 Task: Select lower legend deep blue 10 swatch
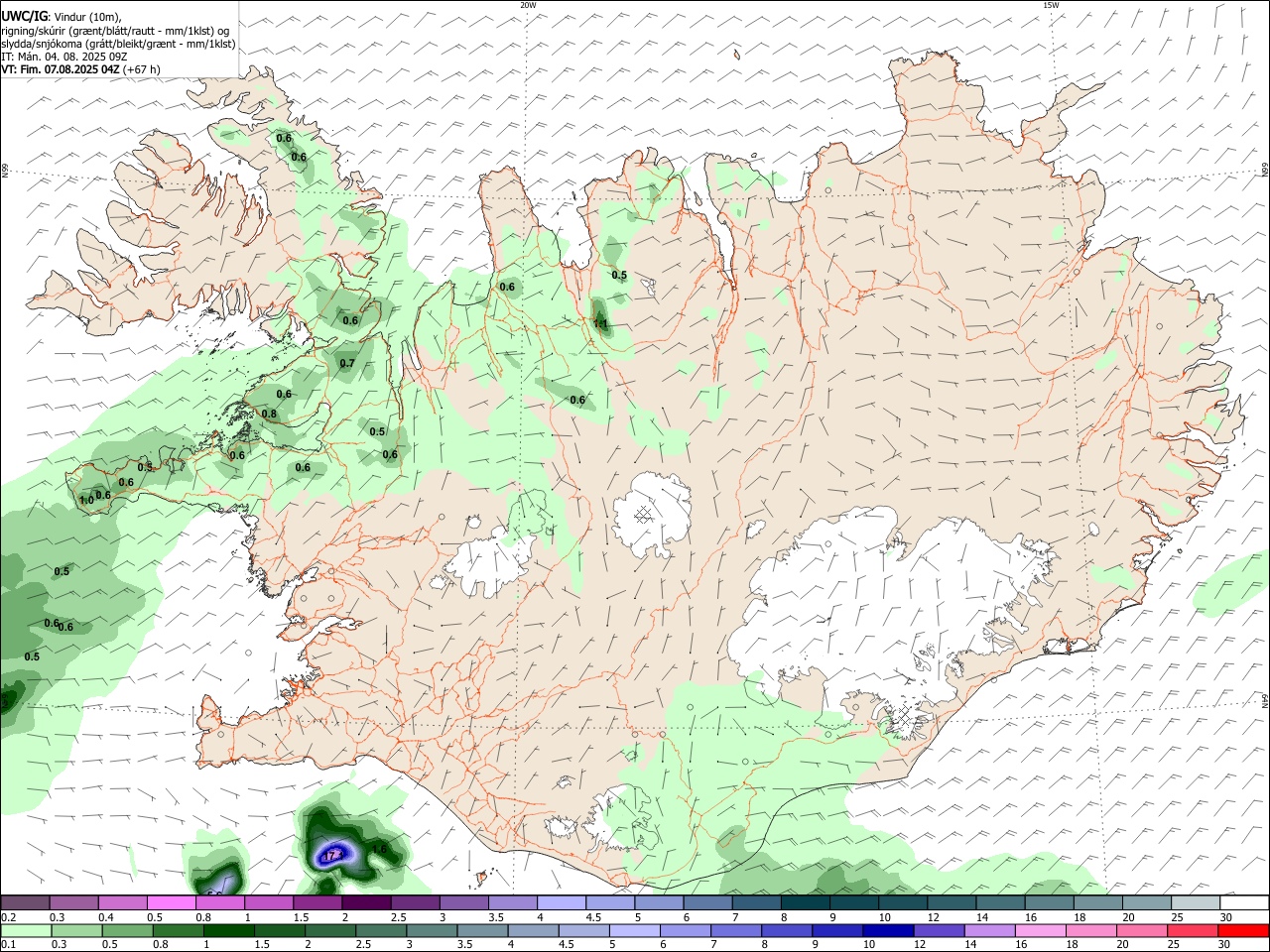(888, 930)
